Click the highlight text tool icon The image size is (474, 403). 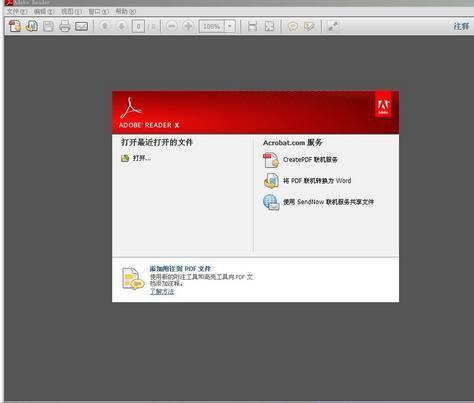click(x=310, y=26)
